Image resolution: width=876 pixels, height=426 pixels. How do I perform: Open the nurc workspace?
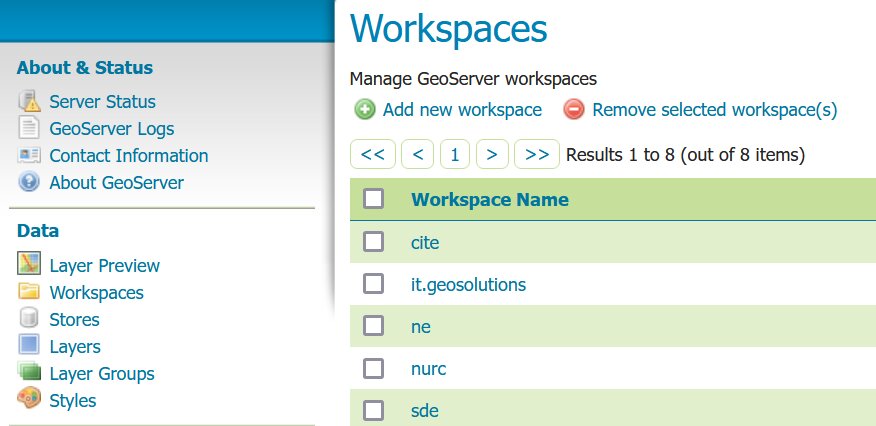click(x=429, y=369)
